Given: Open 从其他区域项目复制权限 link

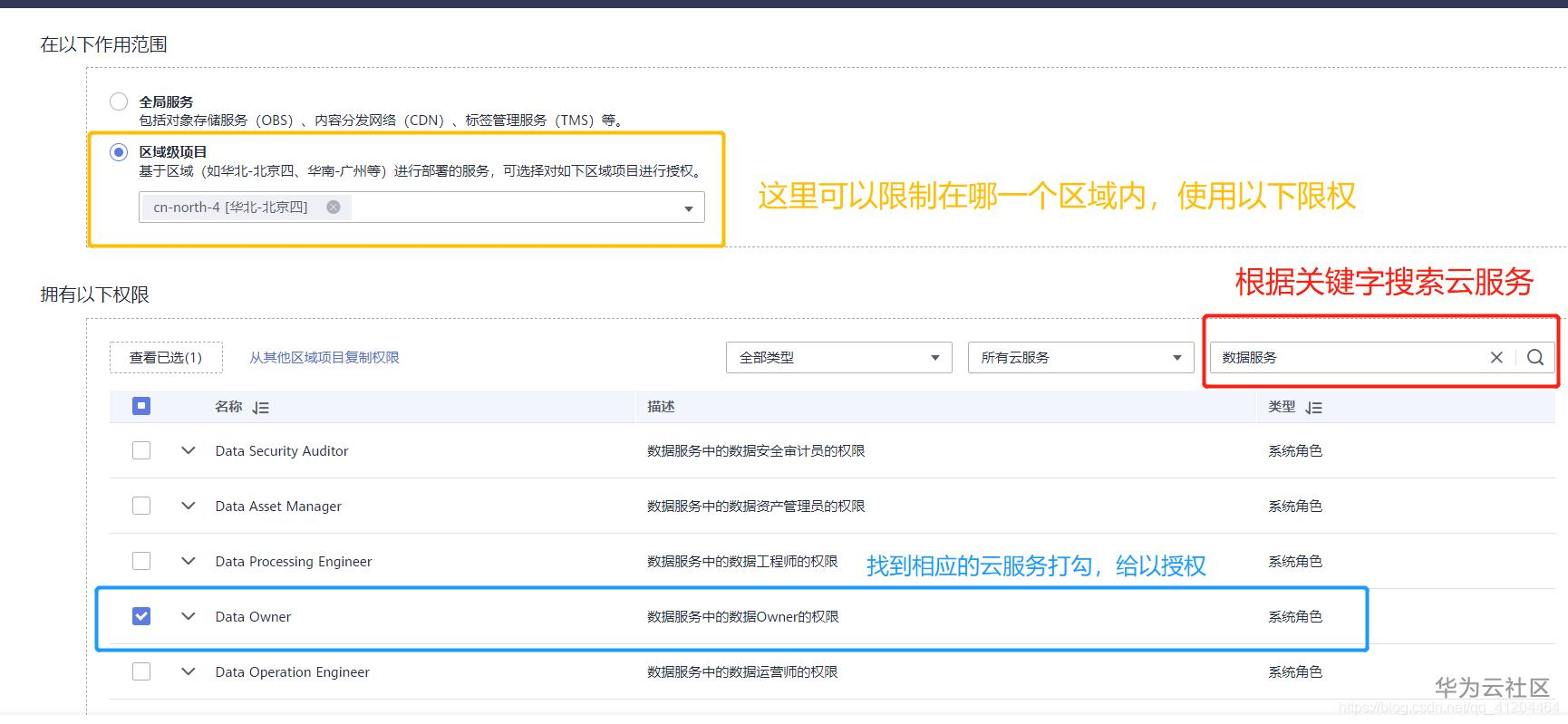Looking at the screenshot, I should (324, 357).
